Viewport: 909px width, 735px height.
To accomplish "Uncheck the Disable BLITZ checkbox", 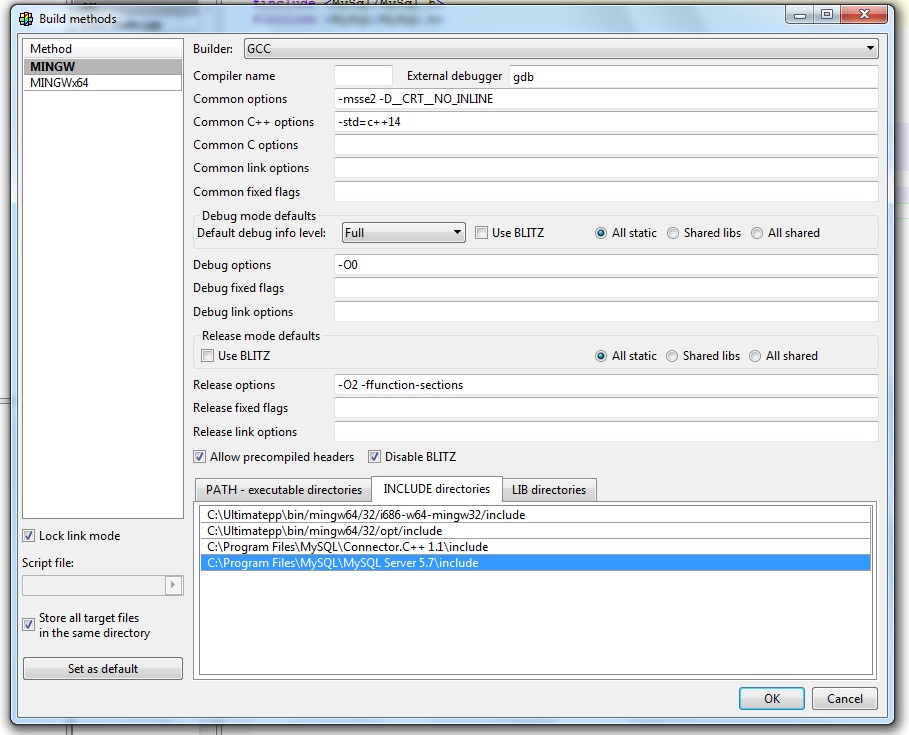I will 375,457.
